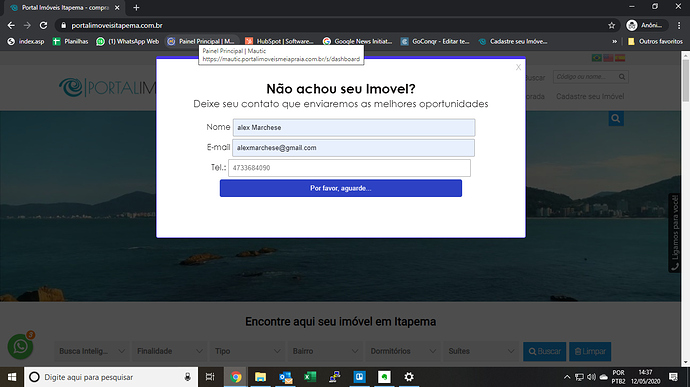This screenshot has width=690, height=387.
Task: Open the Chrome three-dot menu
Action: [679, 26]
